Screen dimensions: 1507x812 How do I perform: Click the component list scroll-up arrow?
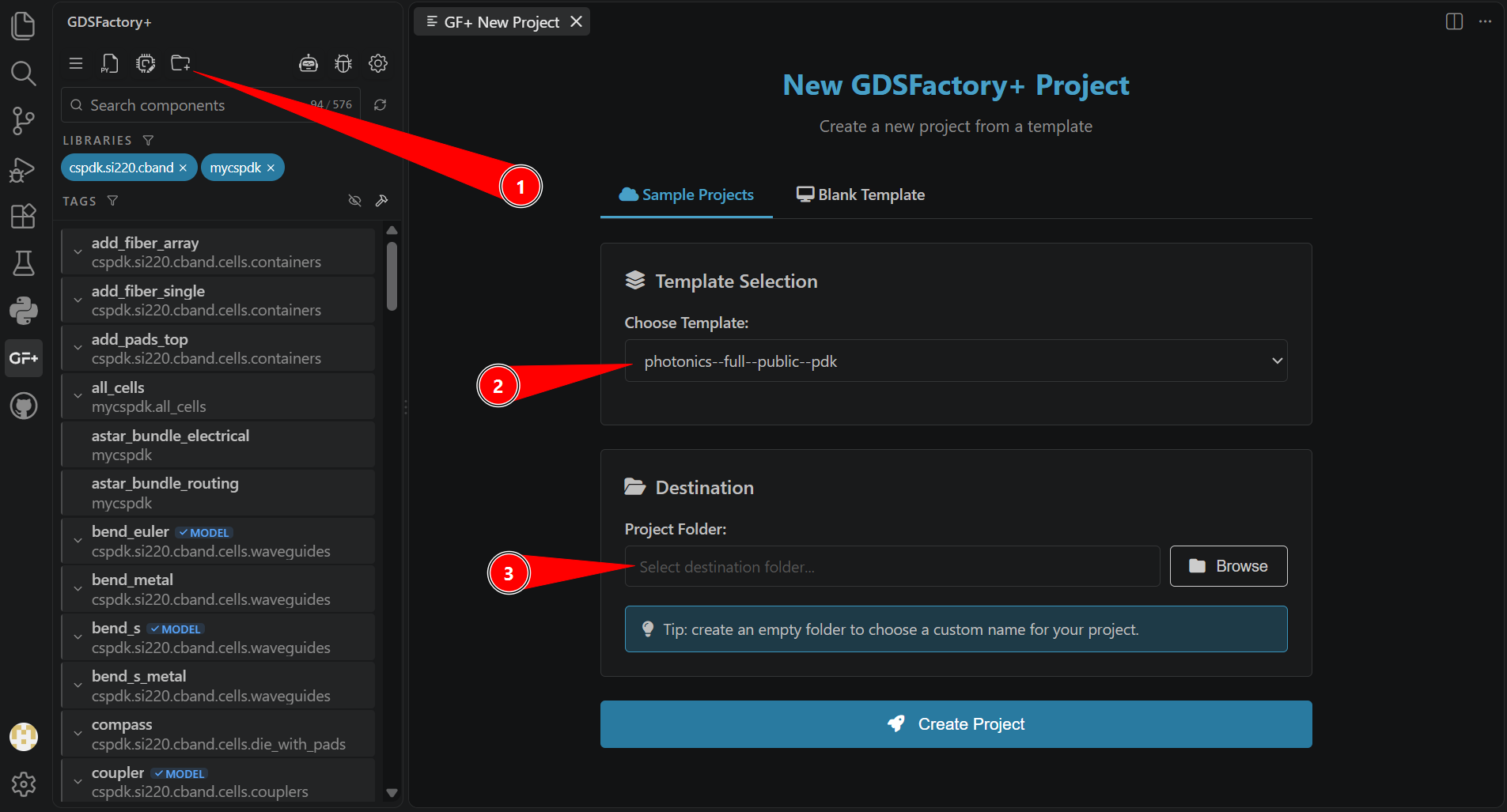pyautogui.click(x=392, y=230)
